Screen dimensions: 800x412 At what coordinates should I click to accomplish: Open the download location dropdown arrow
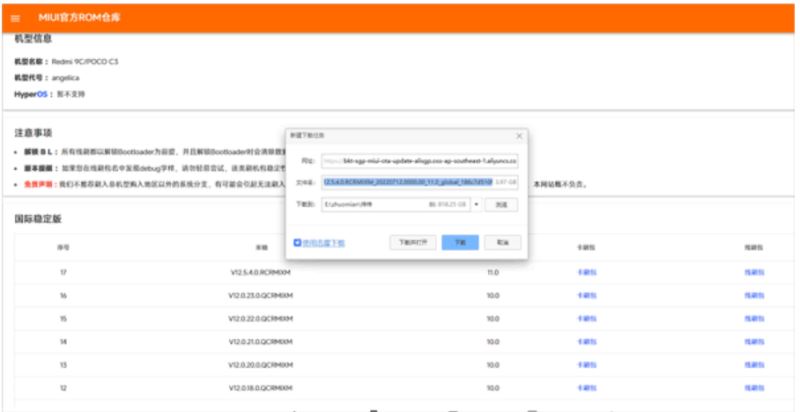point(476,204)
